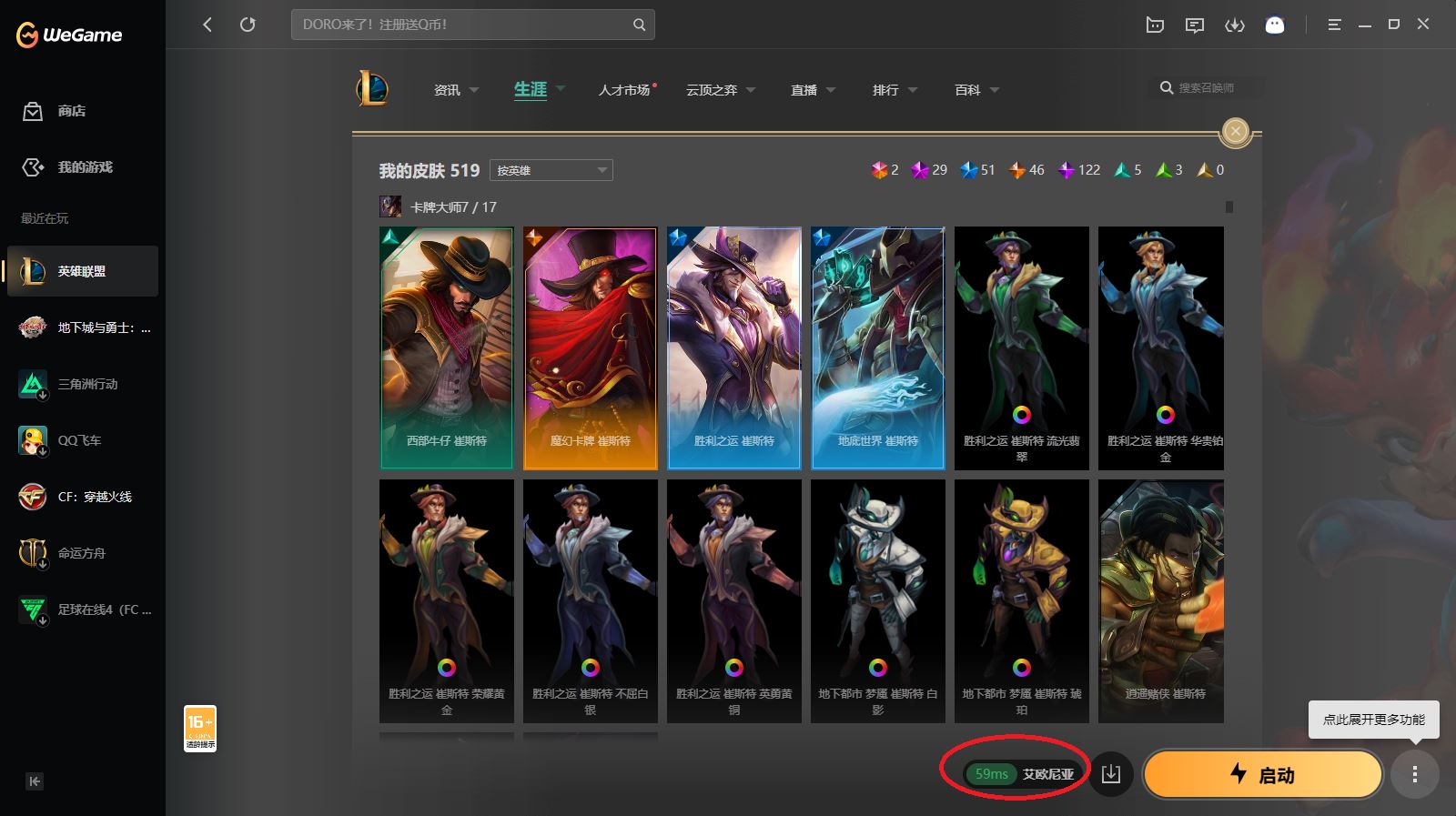Select 地下城与勇士 game entry
This screenshot has height=816, width=1456.
(83, 327)
